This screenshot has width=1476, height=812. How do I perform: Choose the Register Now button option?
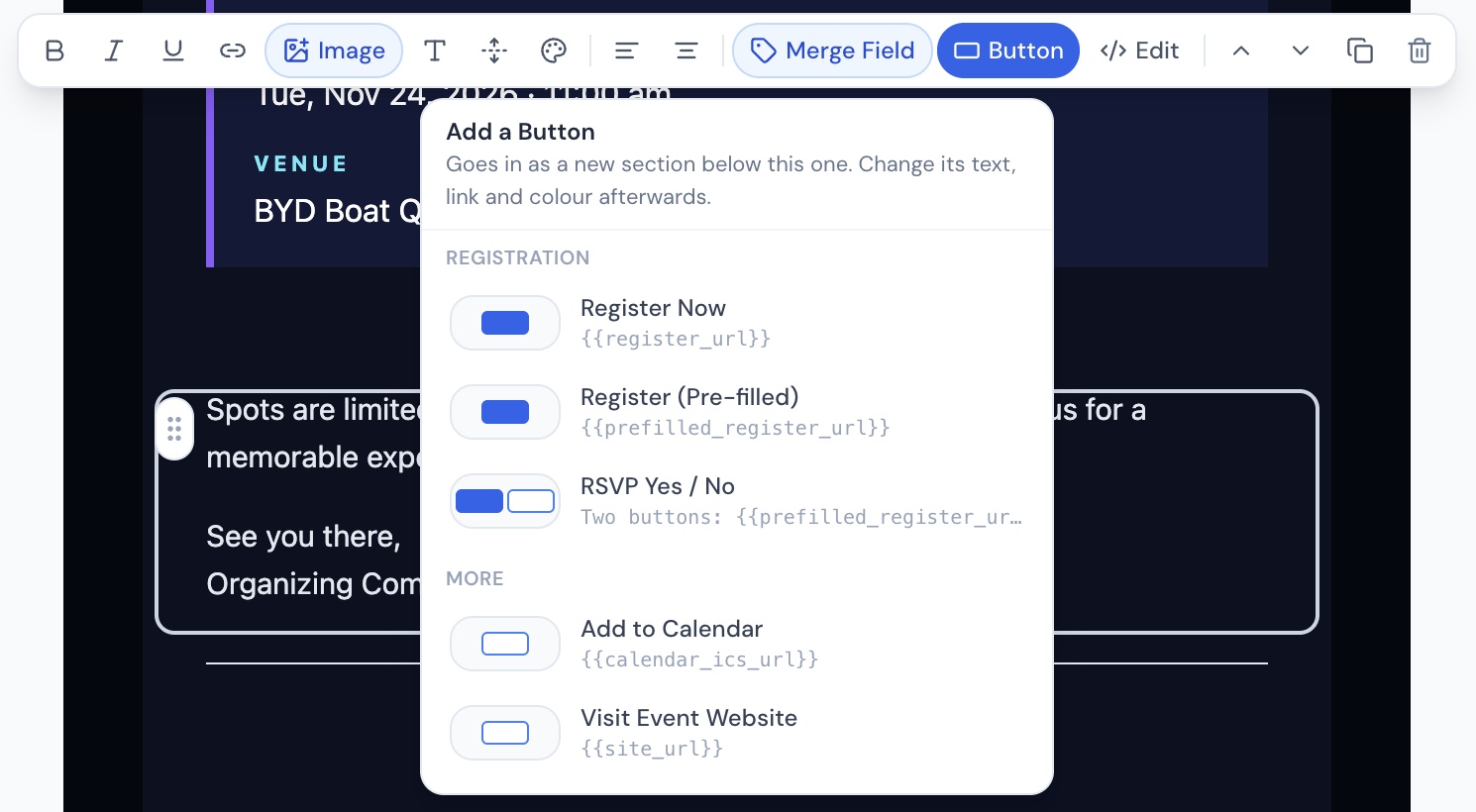[737, 323]
